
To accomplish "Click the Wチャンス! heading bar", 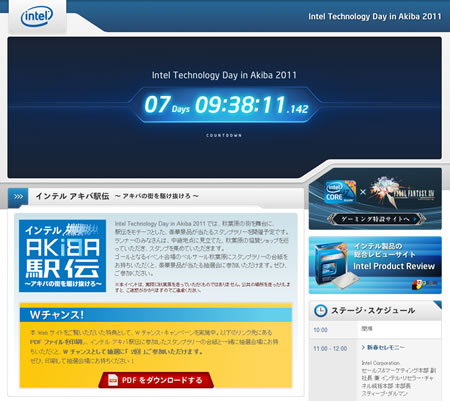I will pyautogui.click(x=156, y=315).
